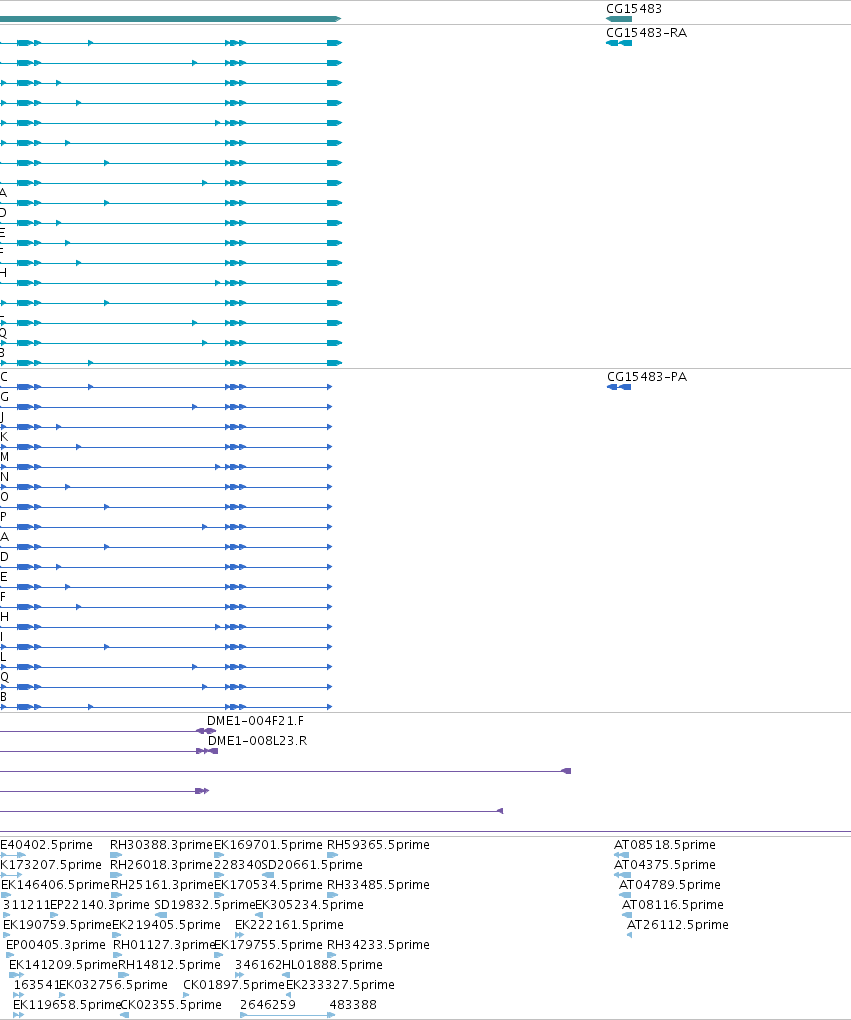
Task: Click the RH26018.3prime label
Action: pos(161,865)
